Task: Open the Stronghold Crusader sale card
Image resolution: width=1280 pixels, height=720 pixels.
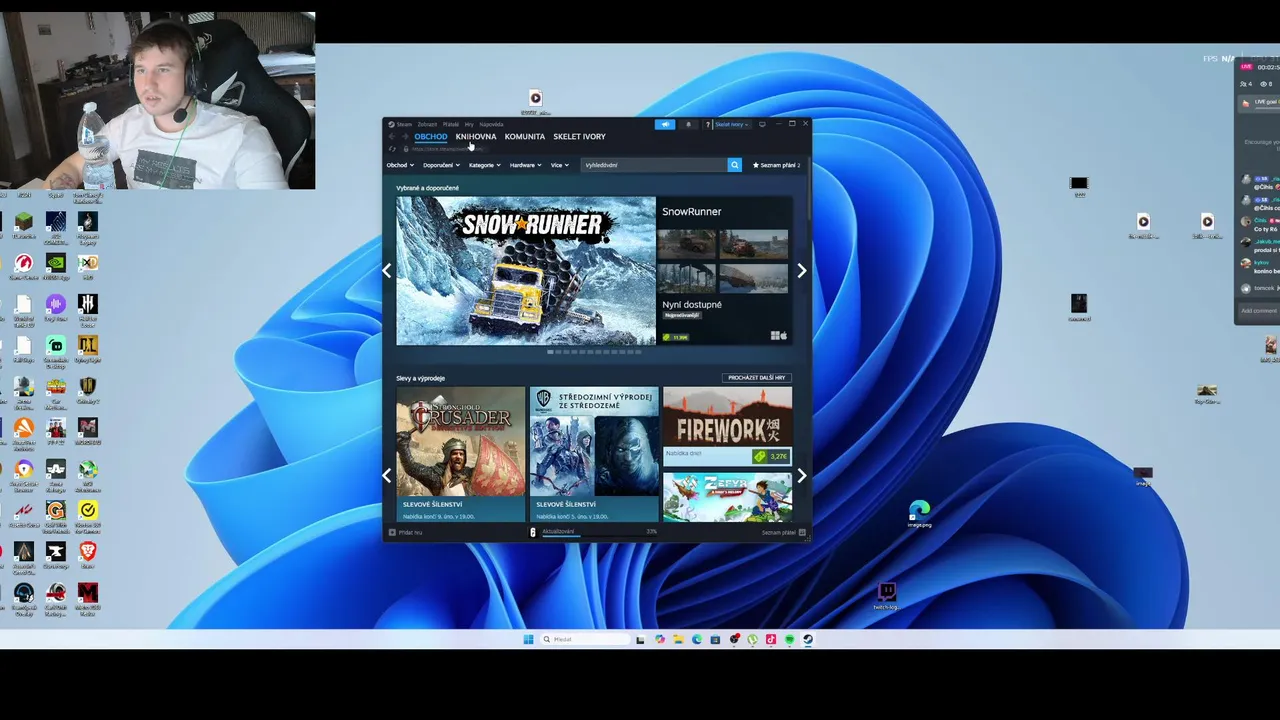Action: pyautogui.click(x=460, y=454)
